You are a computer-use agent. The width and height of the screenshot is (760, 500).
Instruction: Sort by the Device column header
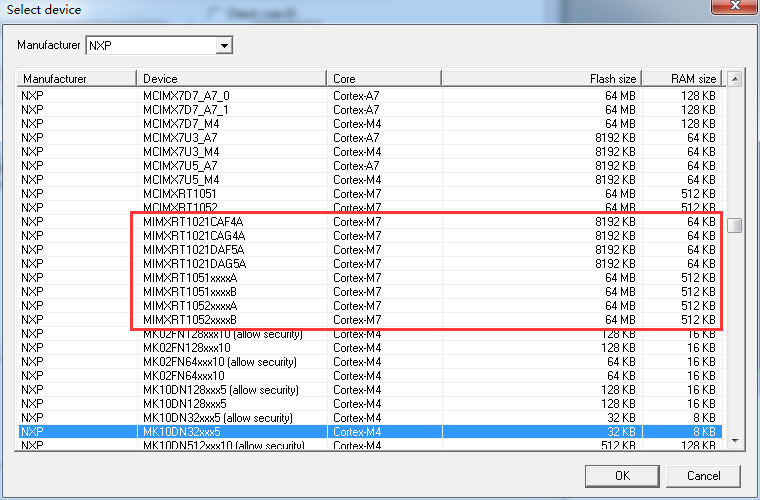232,78
